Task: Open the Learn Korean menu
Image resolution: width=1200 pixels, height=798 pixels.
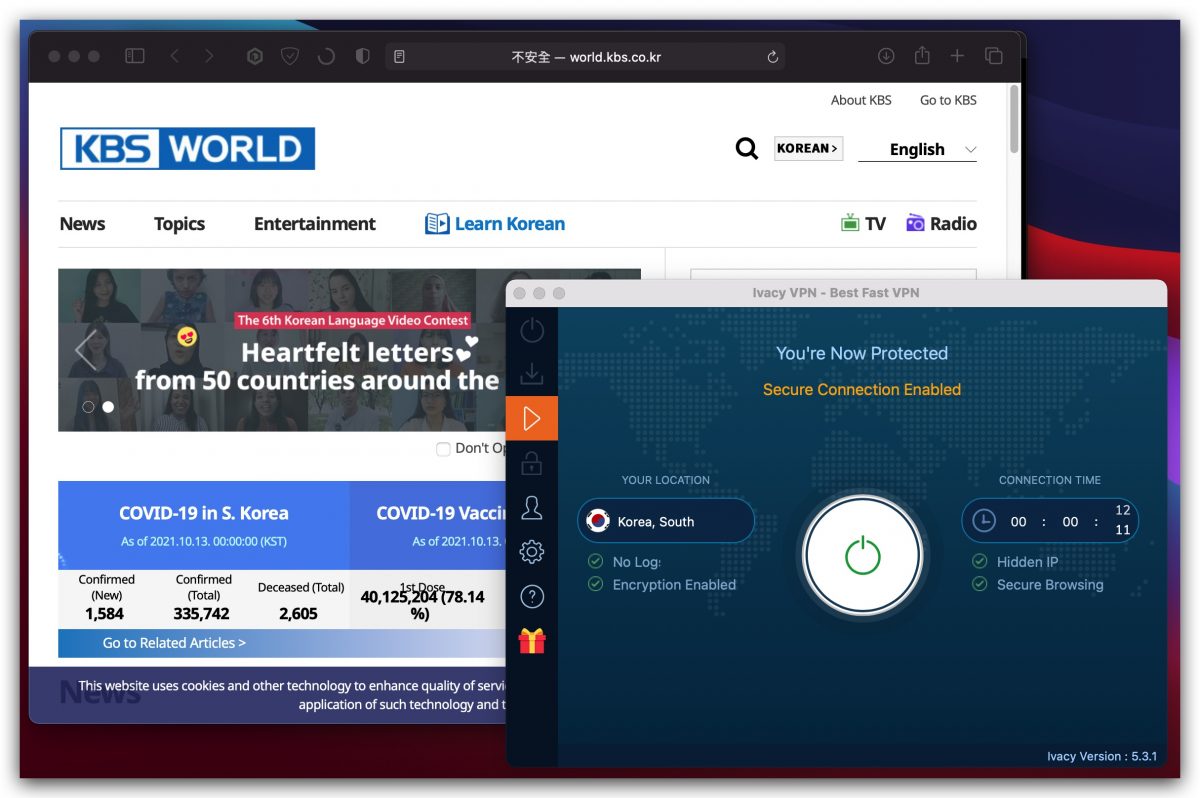Action: pyautogui.click(x=495, y=224)
